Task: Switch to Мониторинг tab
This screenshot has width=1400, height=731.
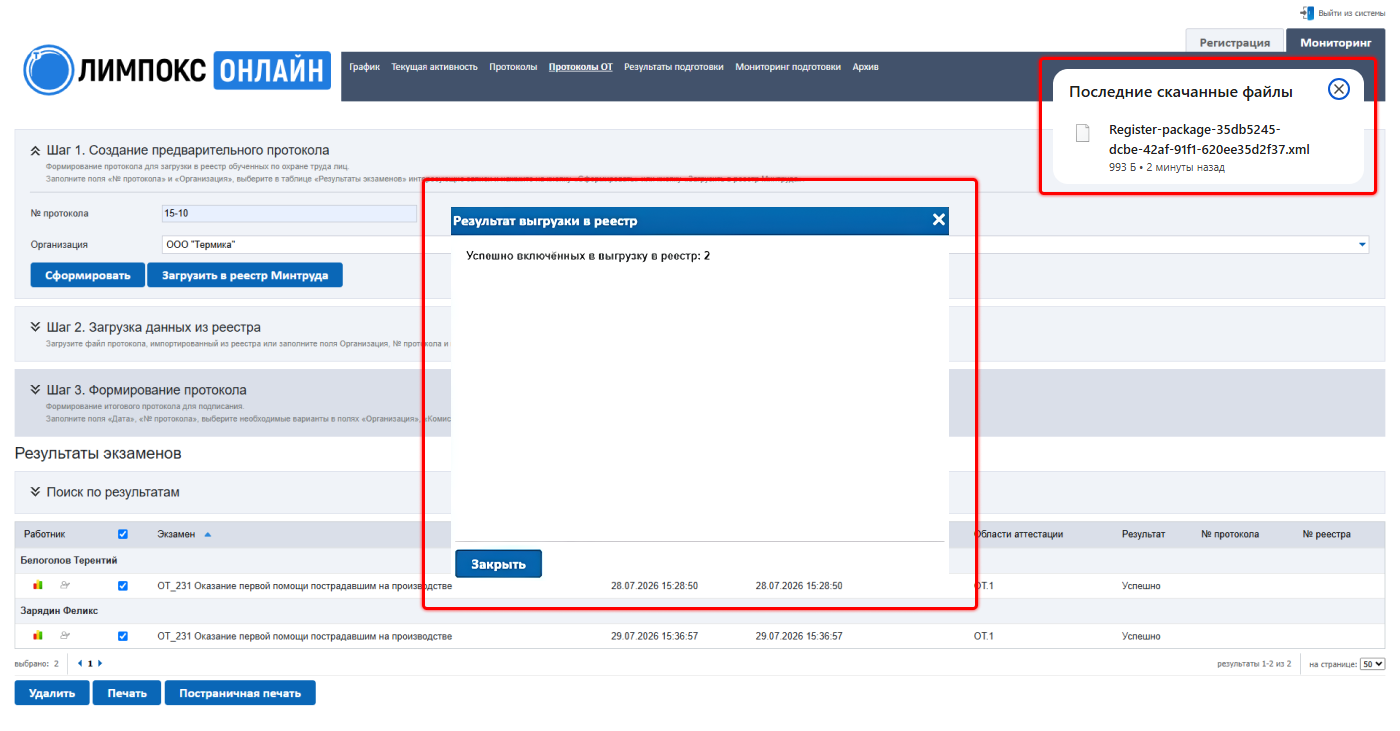Action: click(x=1336, y=42)
